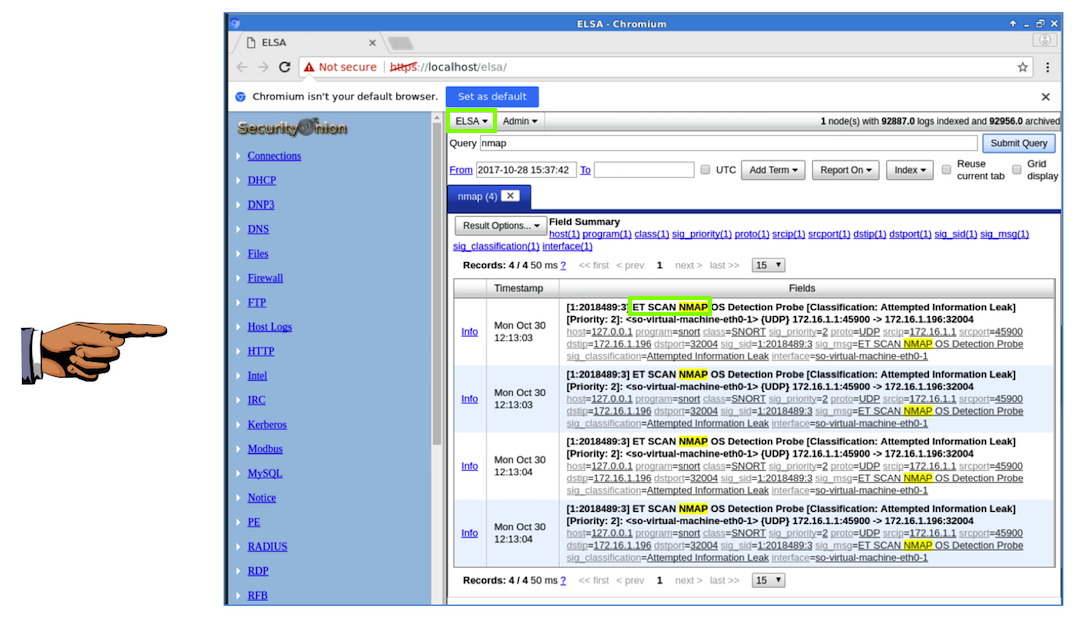1080x627 pixels.
Task: Close the nmap (4) results tab
Action: coord(509,196)
